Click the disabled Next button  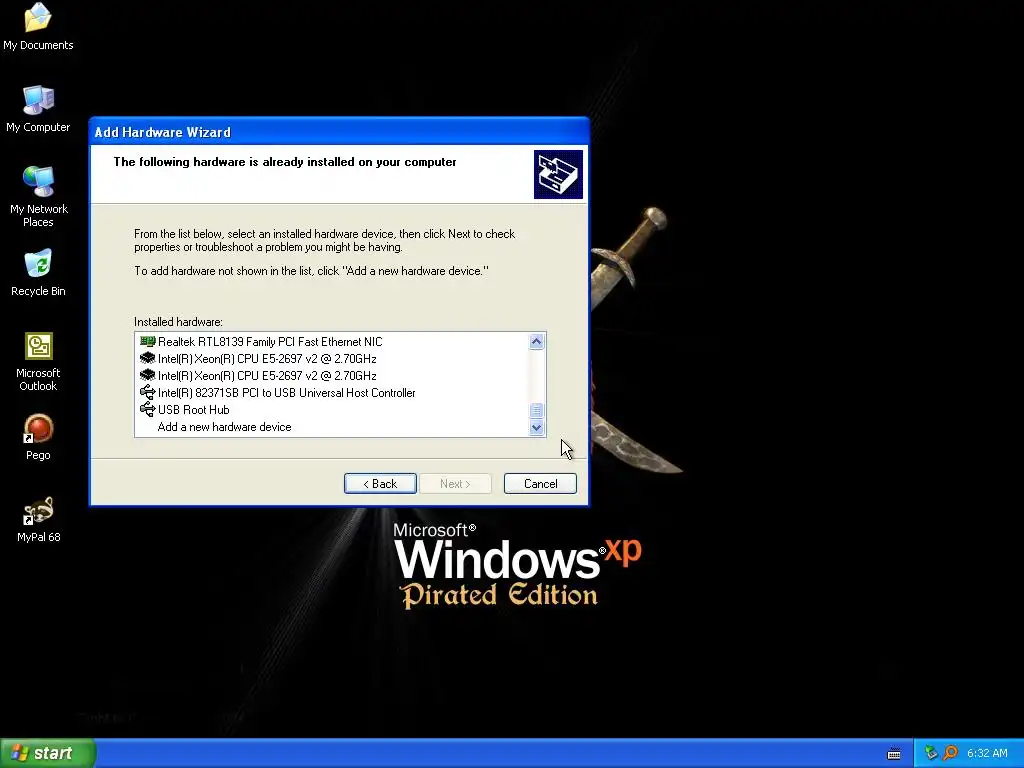(x=455, y=483)
